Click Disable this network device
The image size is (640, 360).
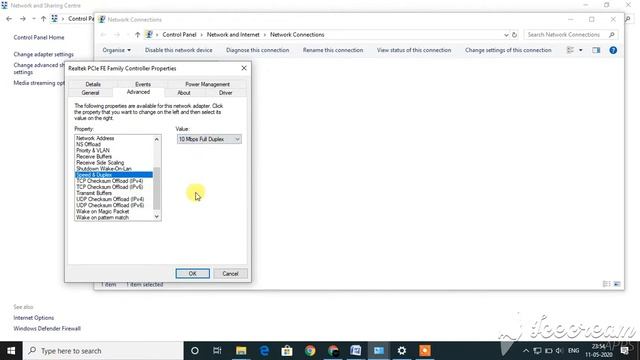coord(178,50)
